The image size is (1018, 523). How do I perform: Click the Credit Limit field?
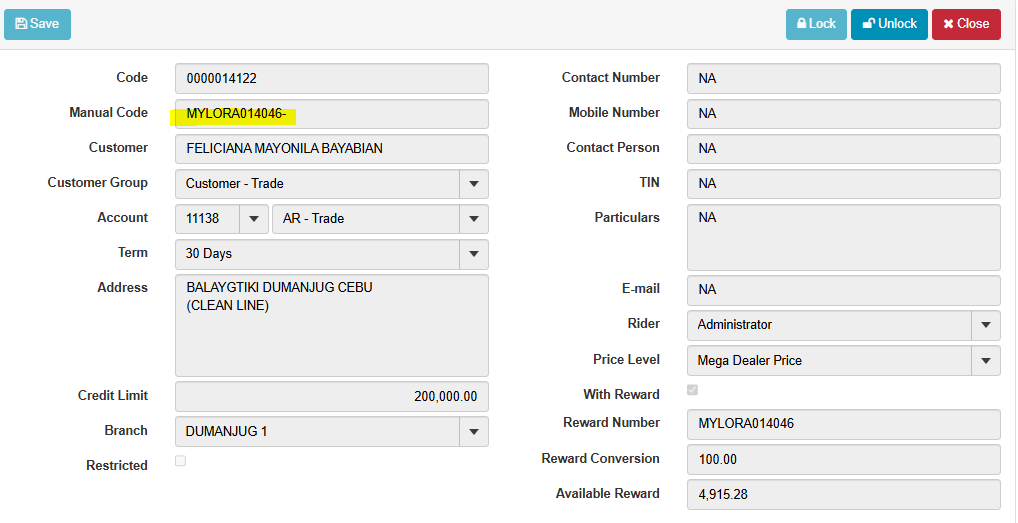click(331, 397)
